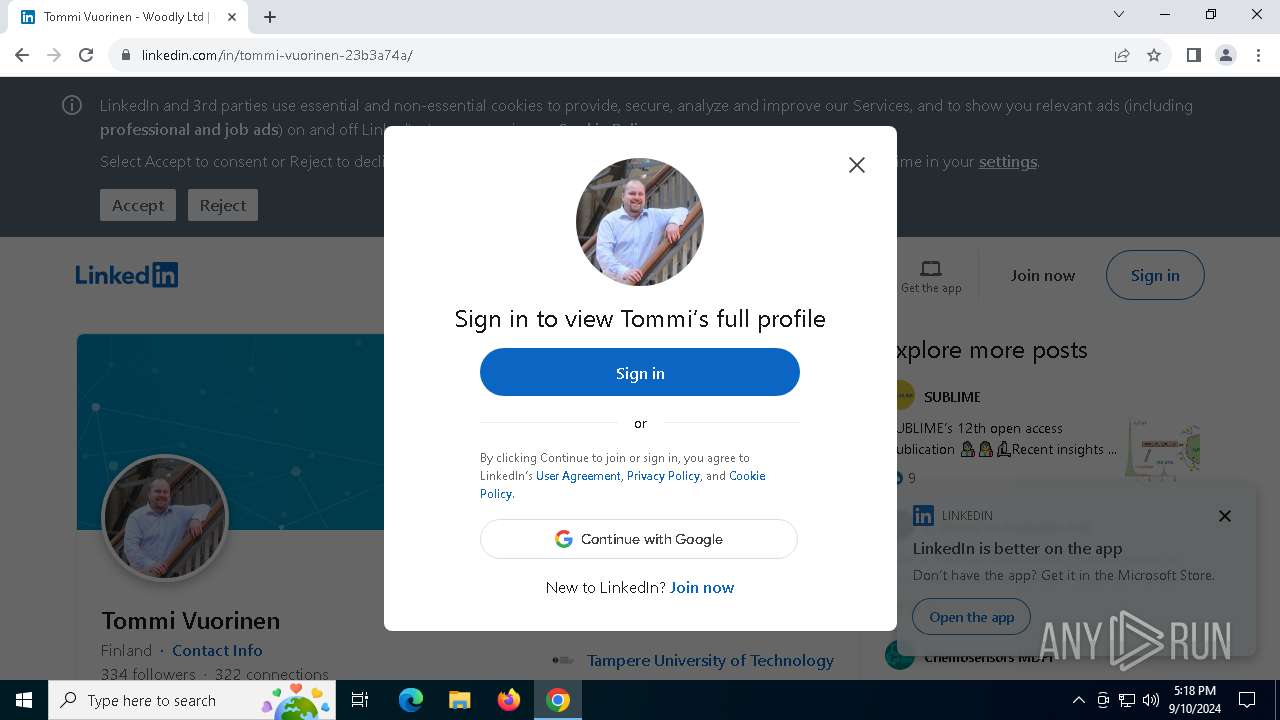
Task: Open network settings tray icon
Action: 1127,700
